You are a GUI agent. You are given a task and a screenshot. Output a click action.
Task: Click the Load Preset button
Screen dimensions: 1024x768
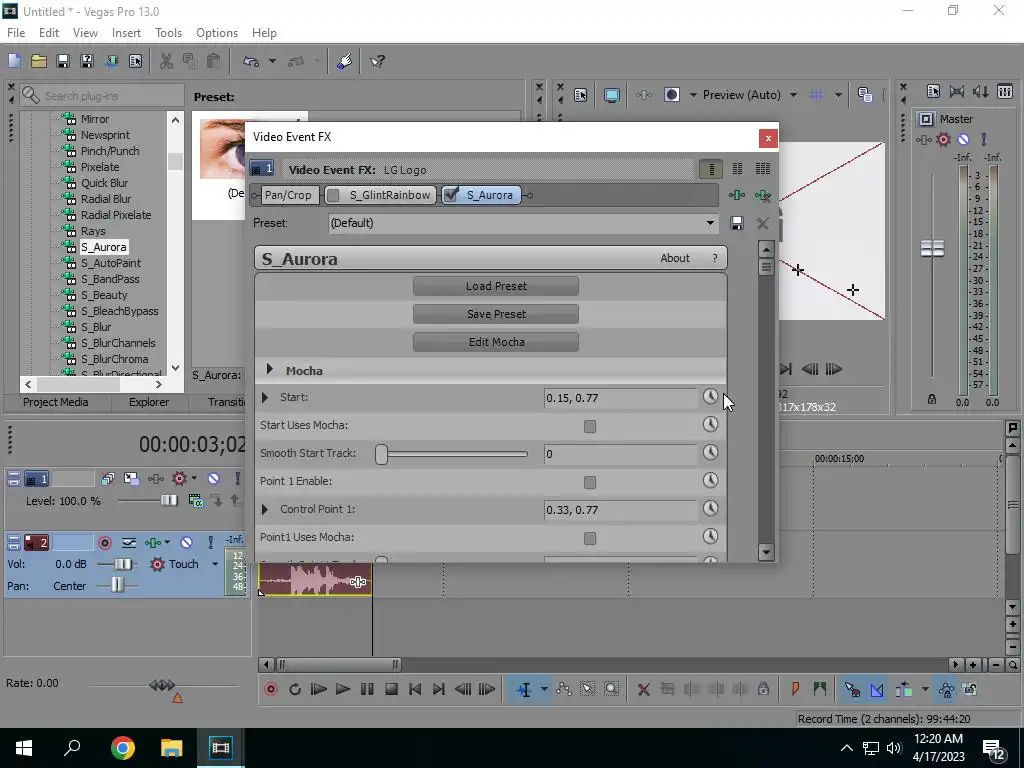(x=496, y=286)
